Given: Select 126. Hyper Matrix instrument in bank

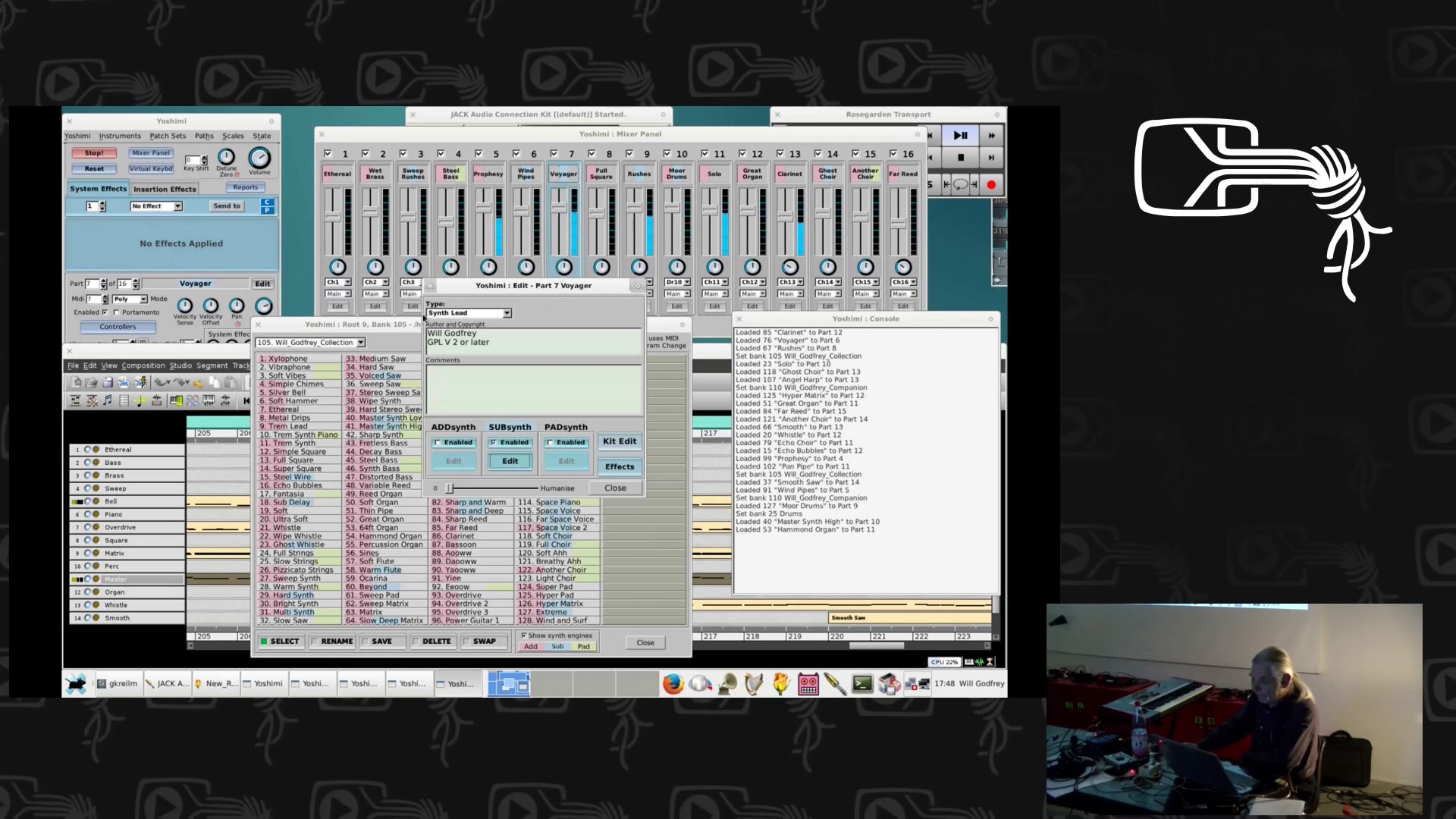Looking at the screenshot, I should [557, 604].
